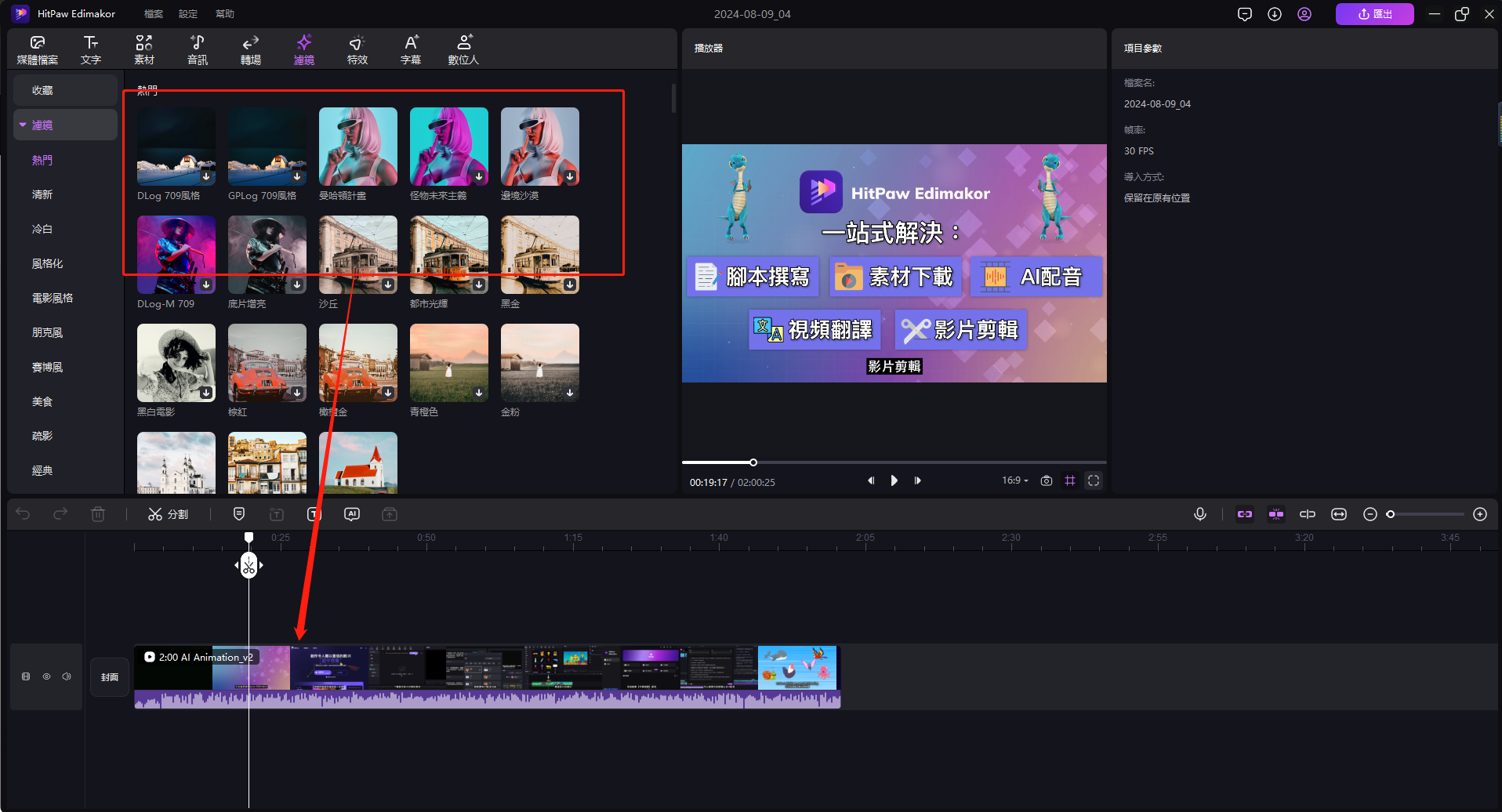Open the user account icon
Image resolution: width=1502 pixels, height=812 pixels.
pos(1304,14)
